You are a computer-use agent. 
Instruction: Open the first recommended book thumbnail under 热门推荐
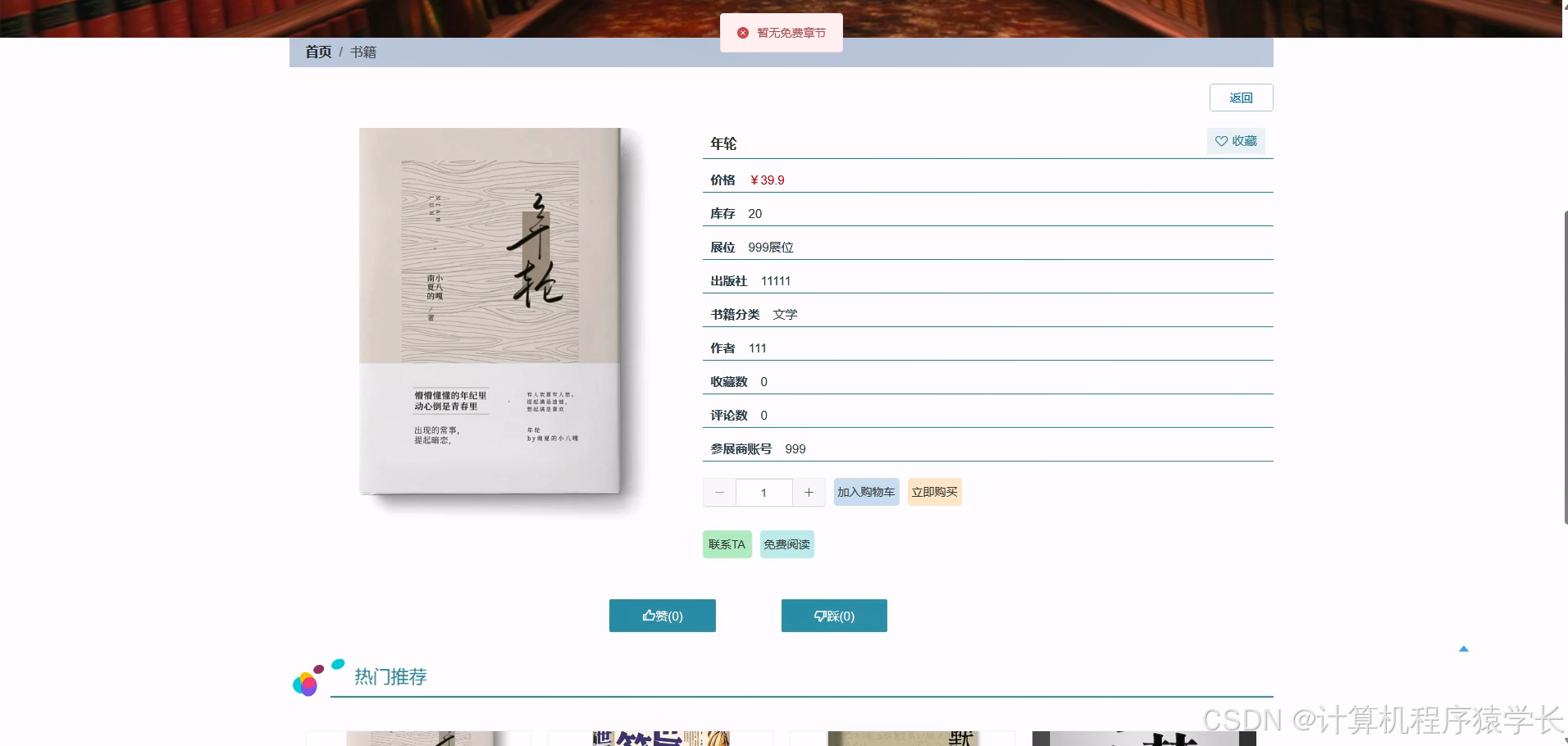417,738
